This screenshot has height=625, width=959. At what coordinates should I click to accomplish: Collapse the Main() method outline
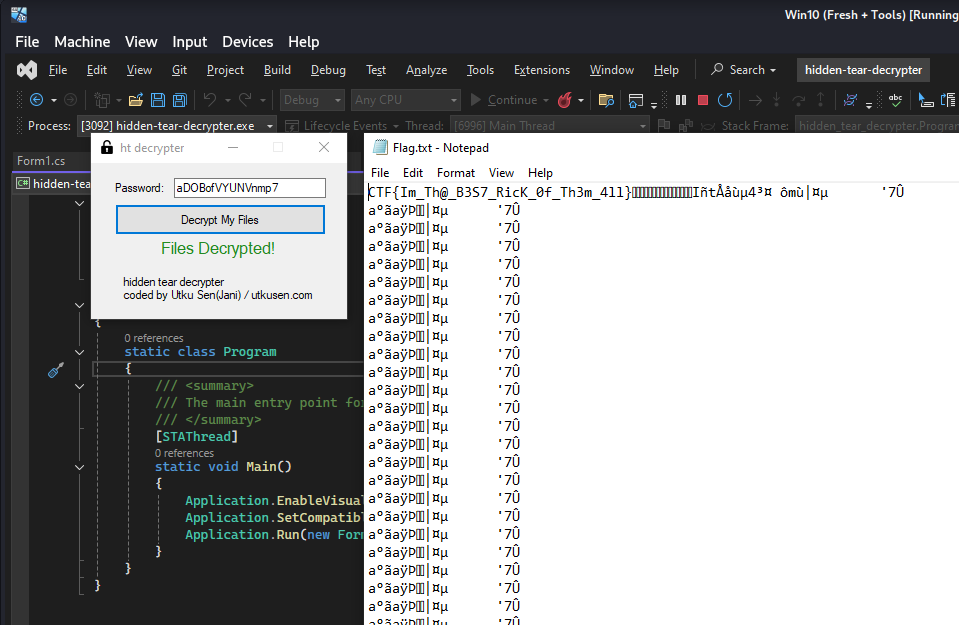tap(81, 467)
